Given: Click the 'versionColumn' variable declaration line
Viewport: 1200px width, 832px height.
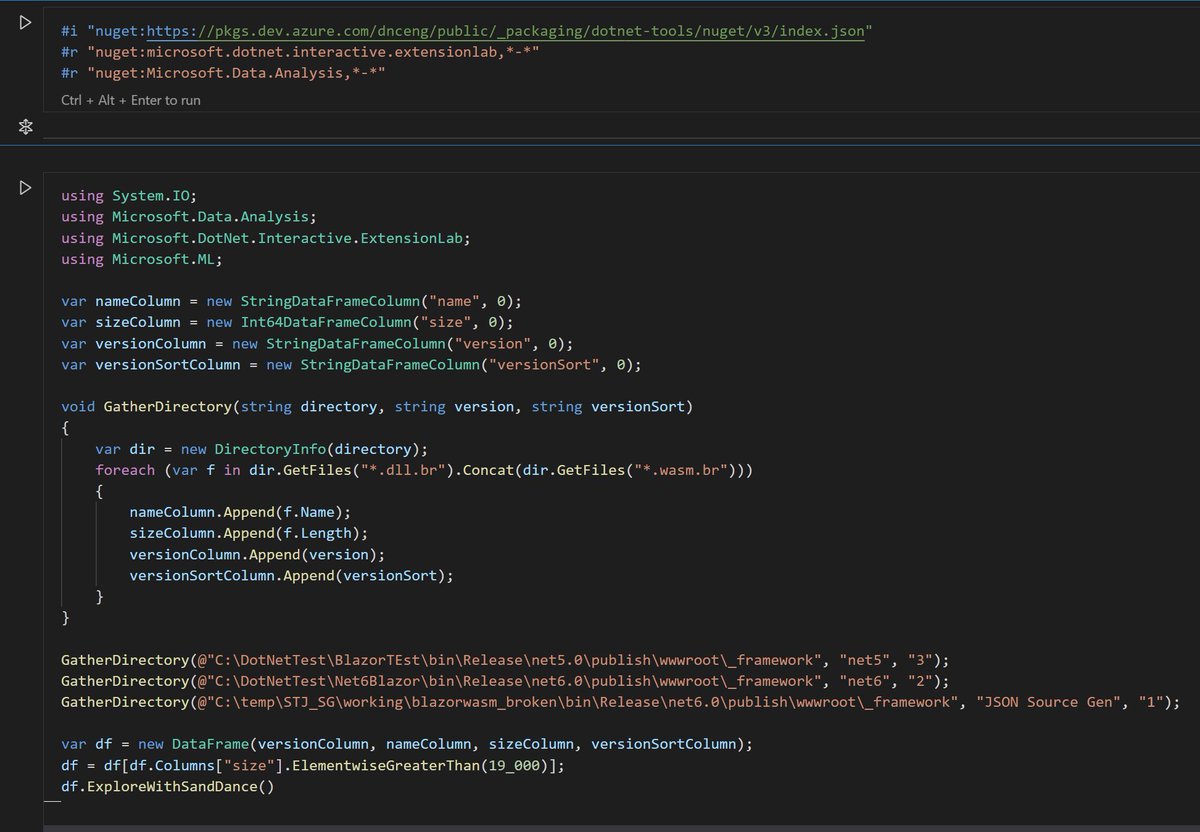Looking at the screenshot, I should tap(317, 343).
